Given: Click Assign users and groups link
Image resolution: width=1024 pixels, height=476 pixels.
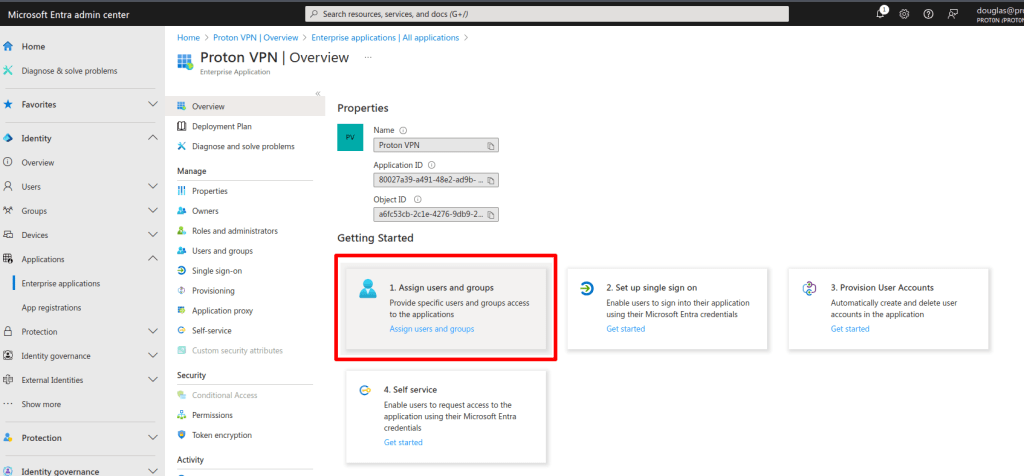Looking at the screenshot, I should [432, 329].
